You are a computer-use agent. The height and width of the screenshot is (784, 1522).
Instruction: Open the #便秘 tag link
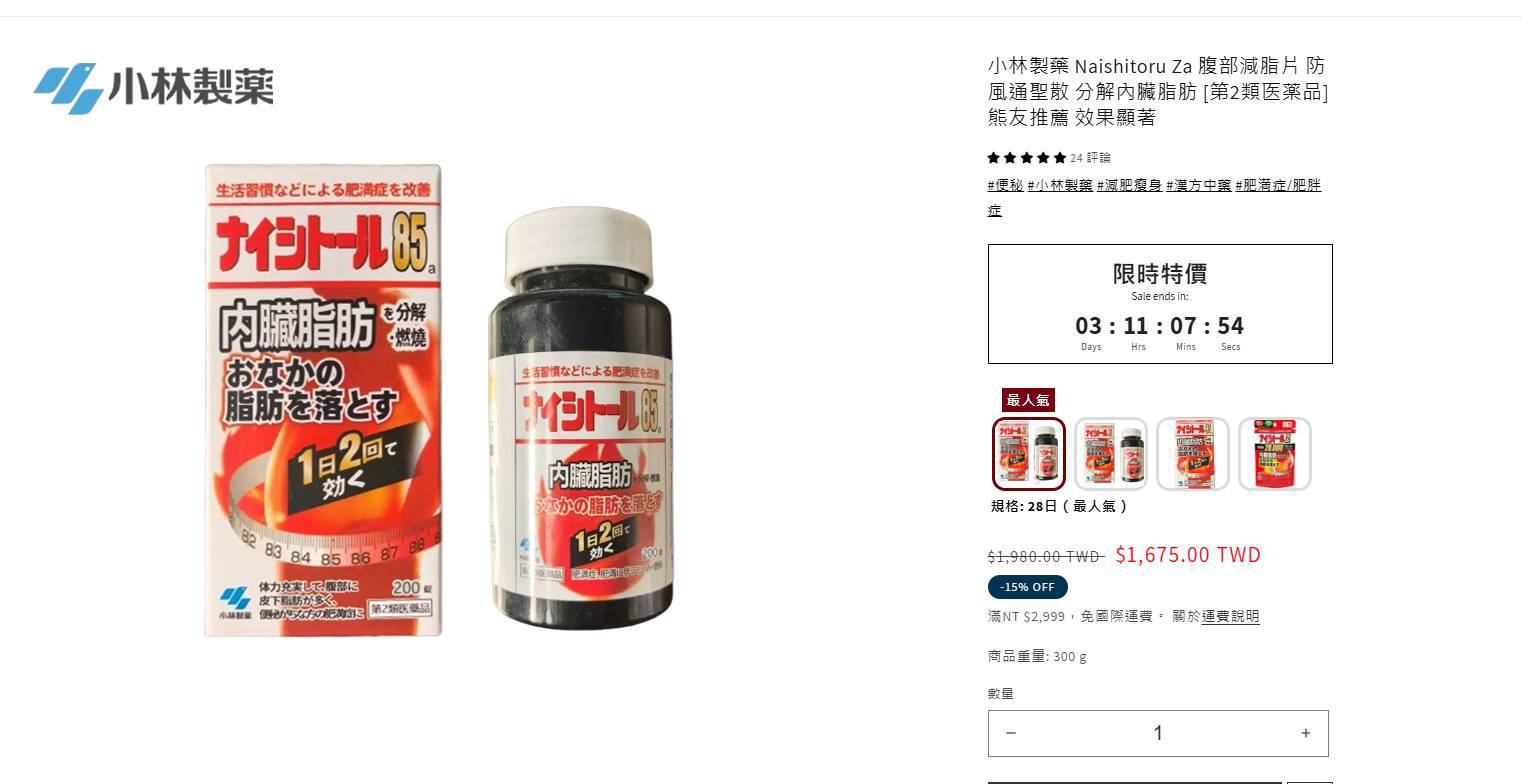[1005, 185]
